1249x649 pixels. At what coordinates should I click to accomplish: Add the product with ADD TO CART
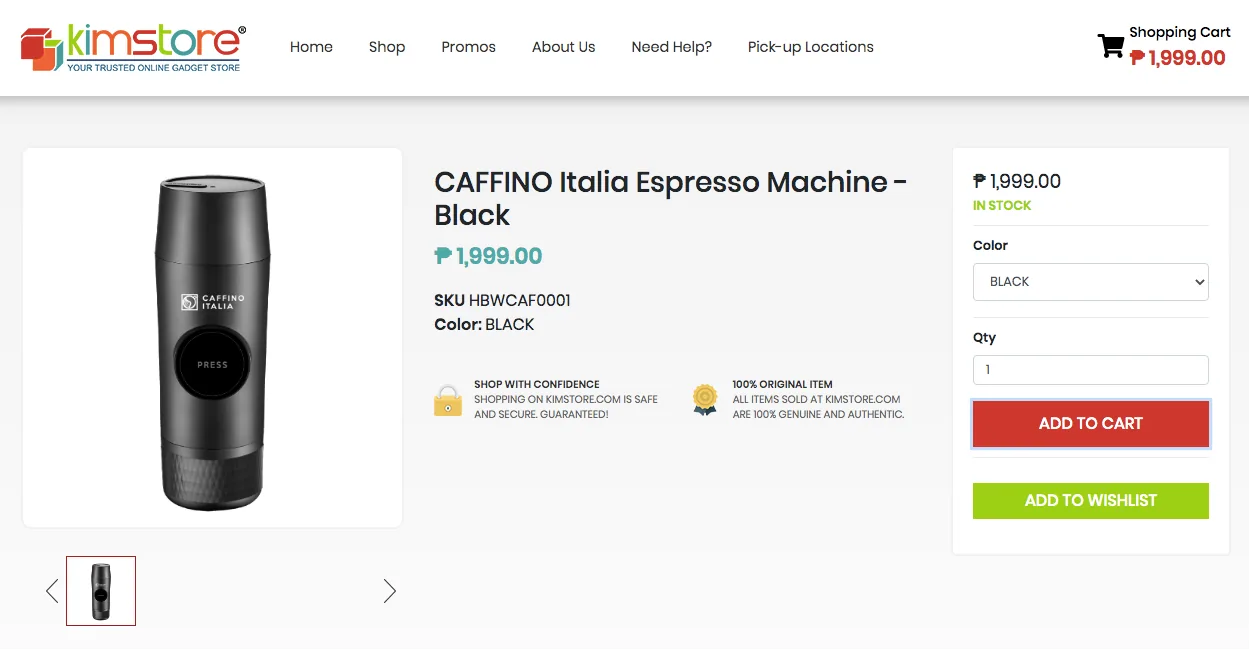click(1091, 423)
